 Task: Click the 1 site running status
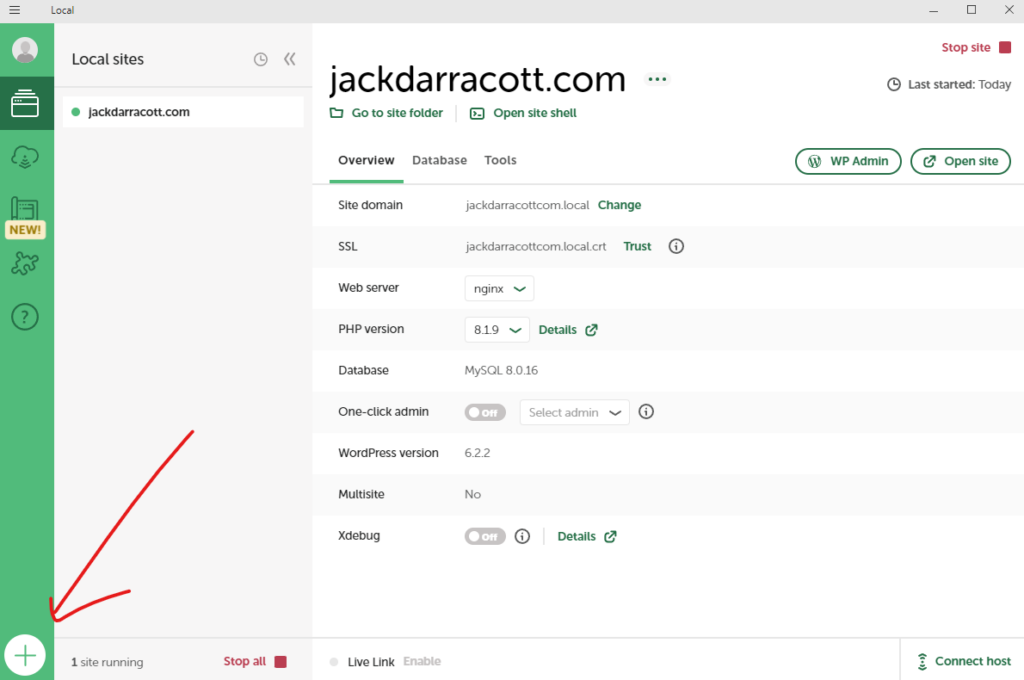(107, 662)
